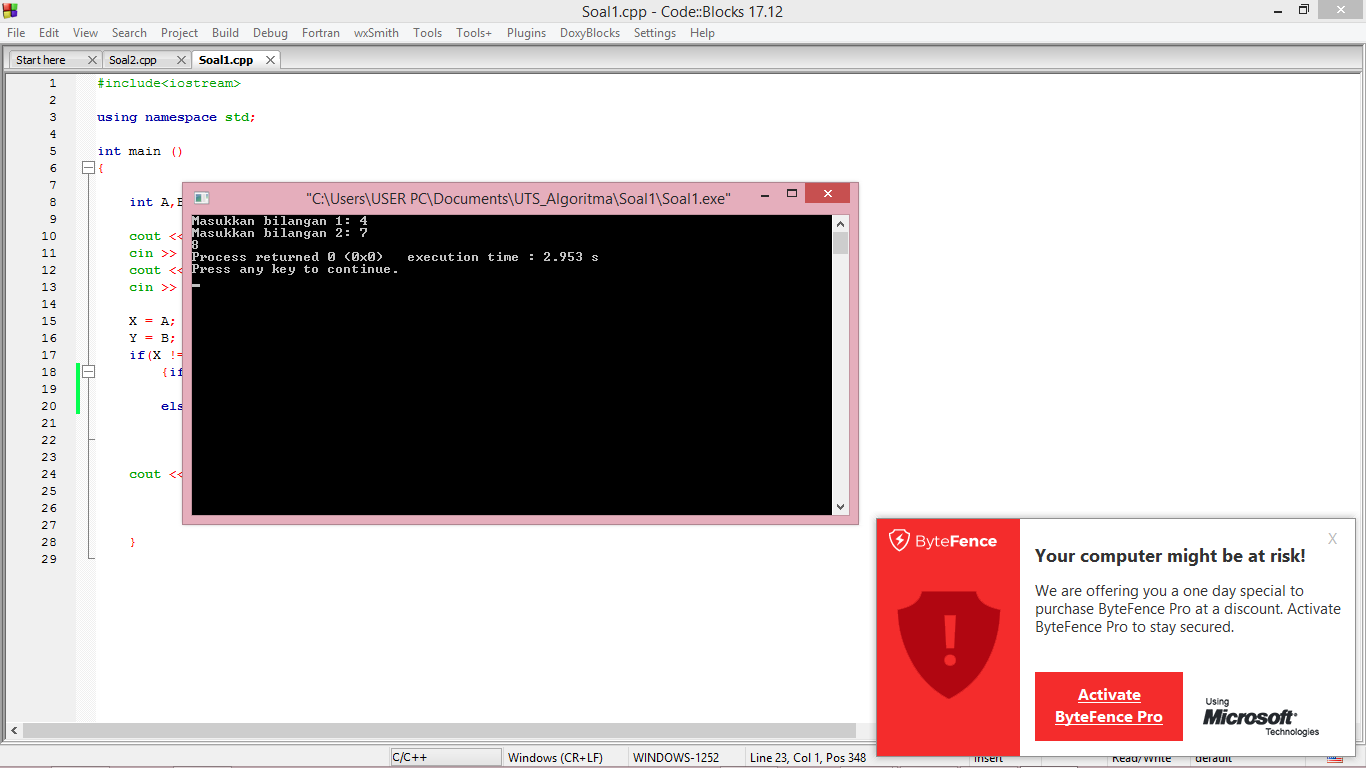Viewport: 1366px width, 768px height.
Task: Collapse the fold marker on line 18
Action: pyautogui.click(x=88, y=372)
